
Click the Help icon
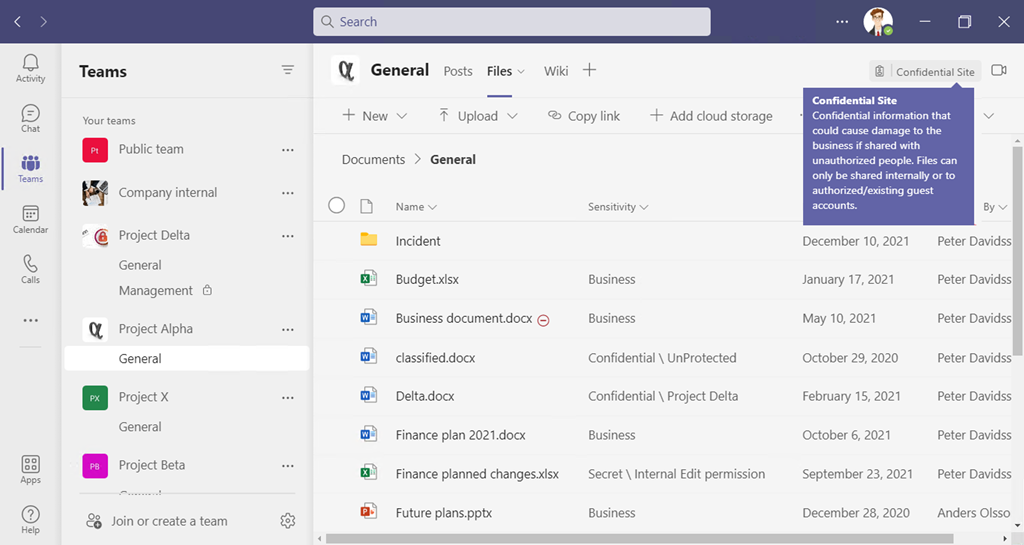pyautogui.click(x=30, y=519)
